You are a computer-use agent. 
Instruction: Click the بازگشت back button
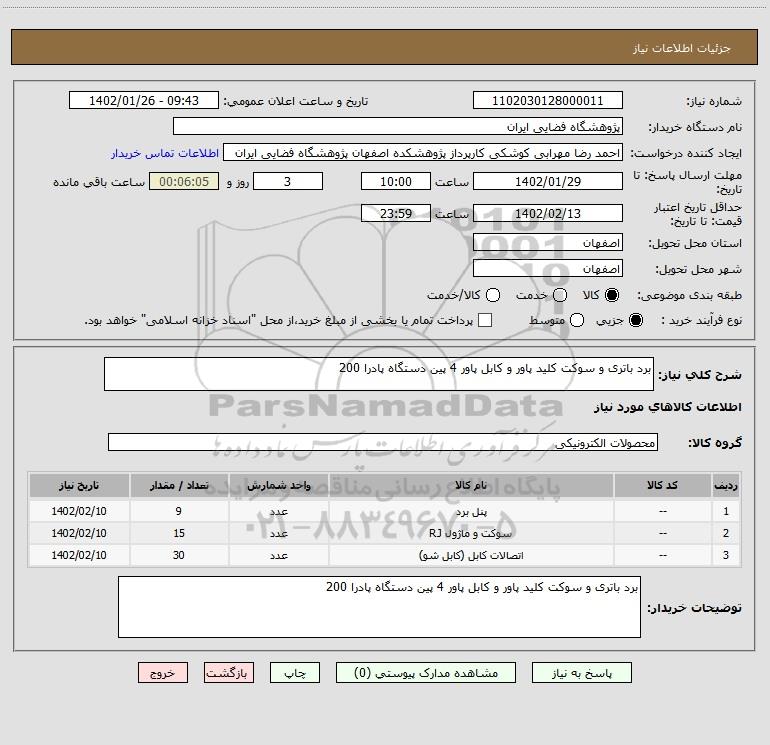[229, 673]
